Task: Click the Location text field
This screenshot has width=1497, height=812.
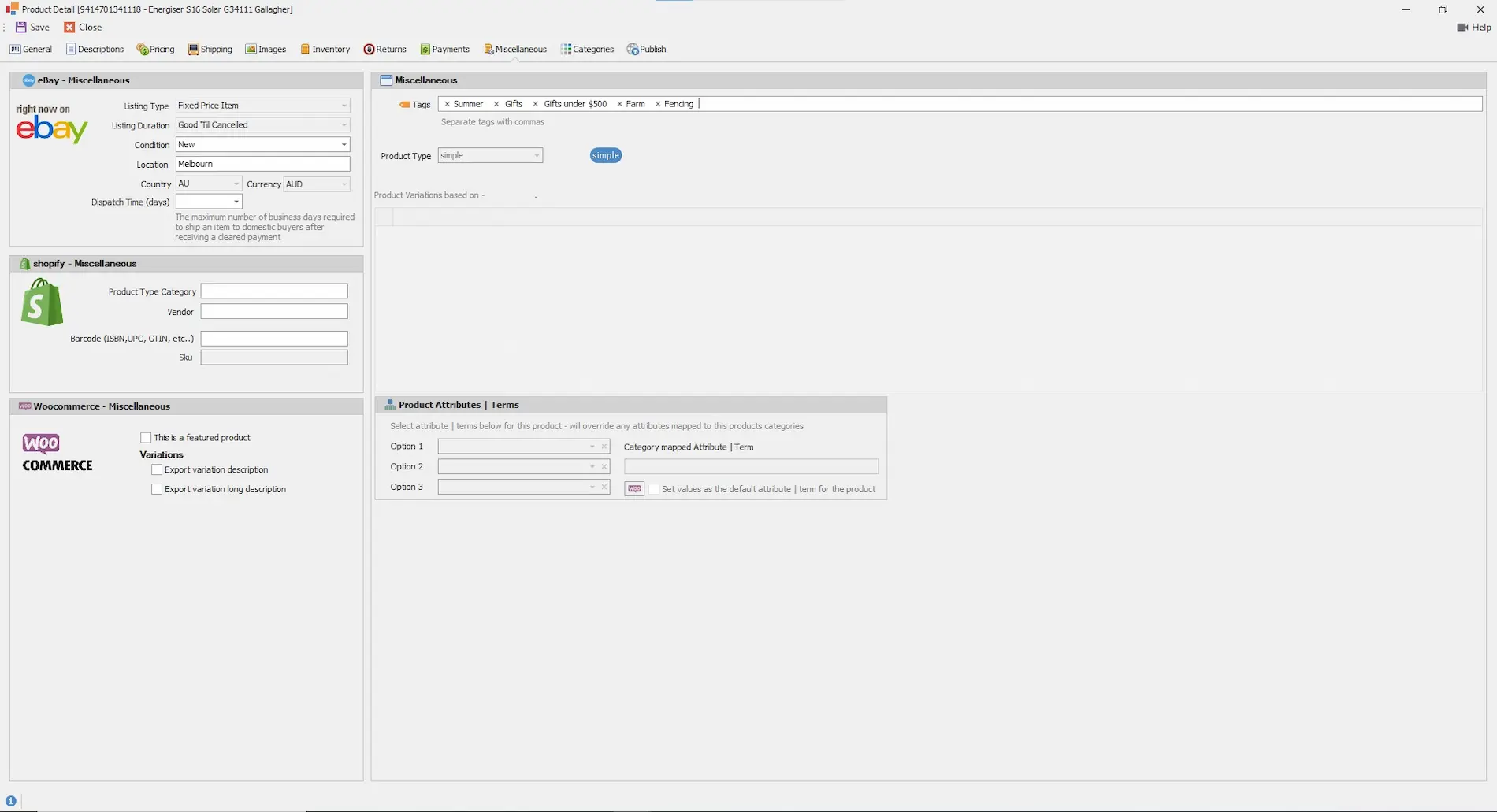Action: 262,164
